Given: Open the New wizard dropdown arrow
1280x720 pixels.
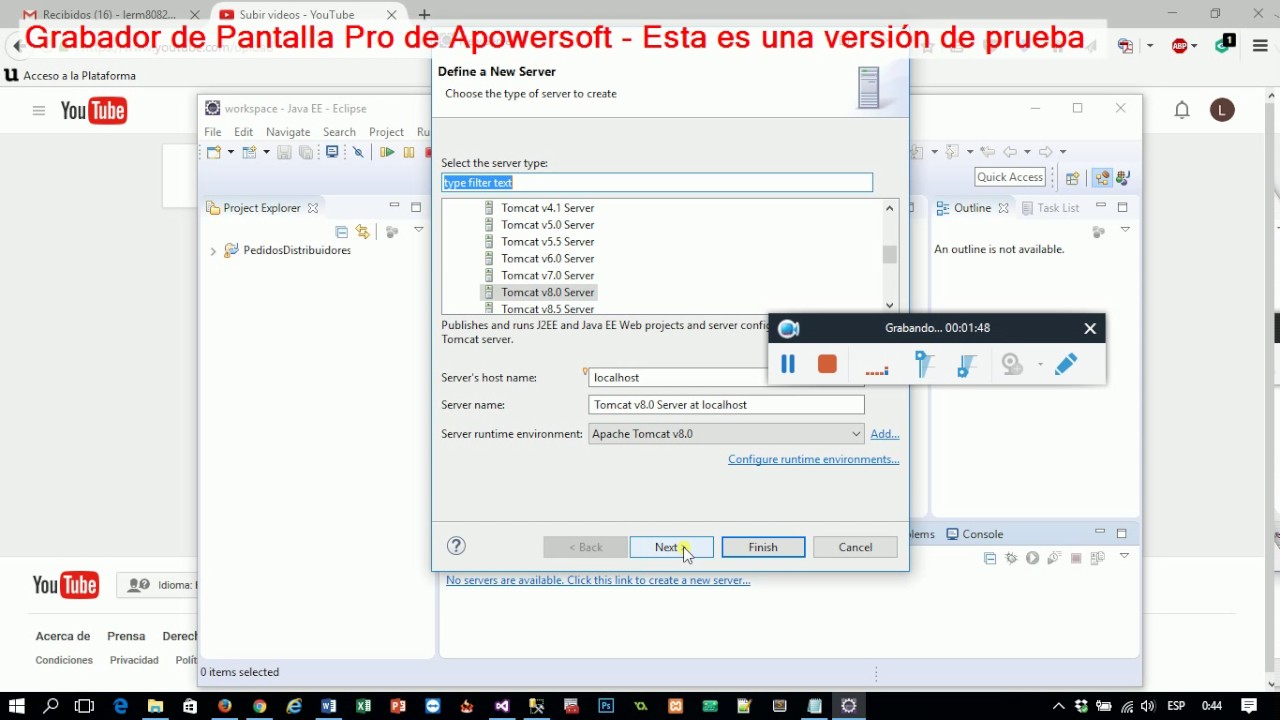Looking at the screenshot, I should (x=230, y=152).
